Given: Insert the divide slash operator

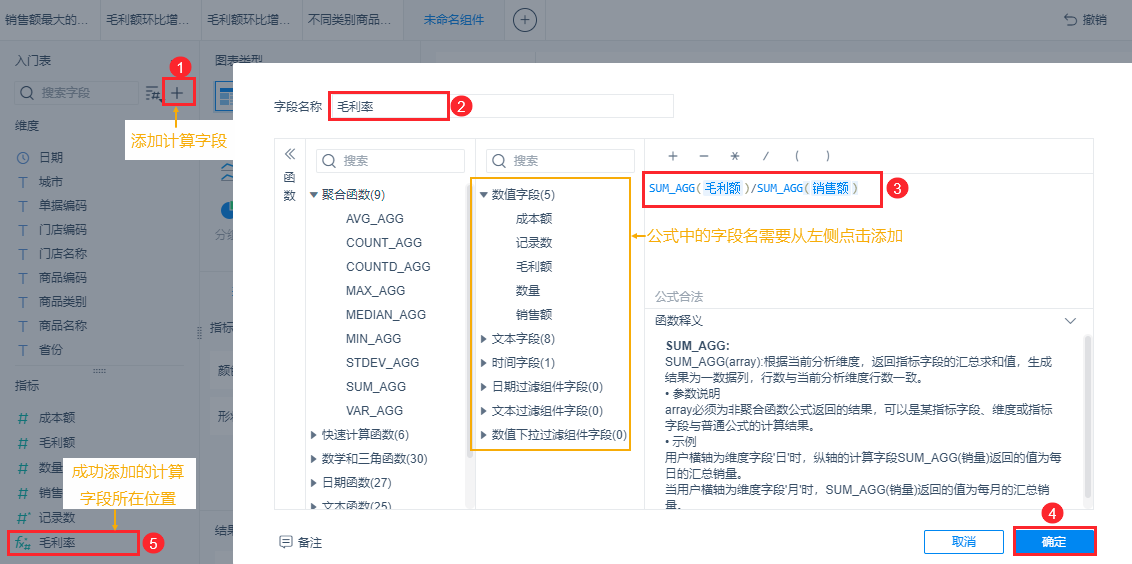Looking at the screenshot, I should tap(766, 155).
